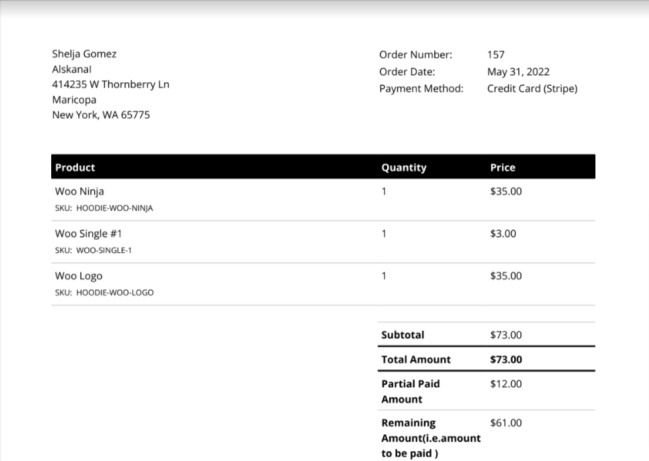Click the Partial Paid Amount value $12.00
The width and height of the screenshot is (649, 461).
pos(505,383)
